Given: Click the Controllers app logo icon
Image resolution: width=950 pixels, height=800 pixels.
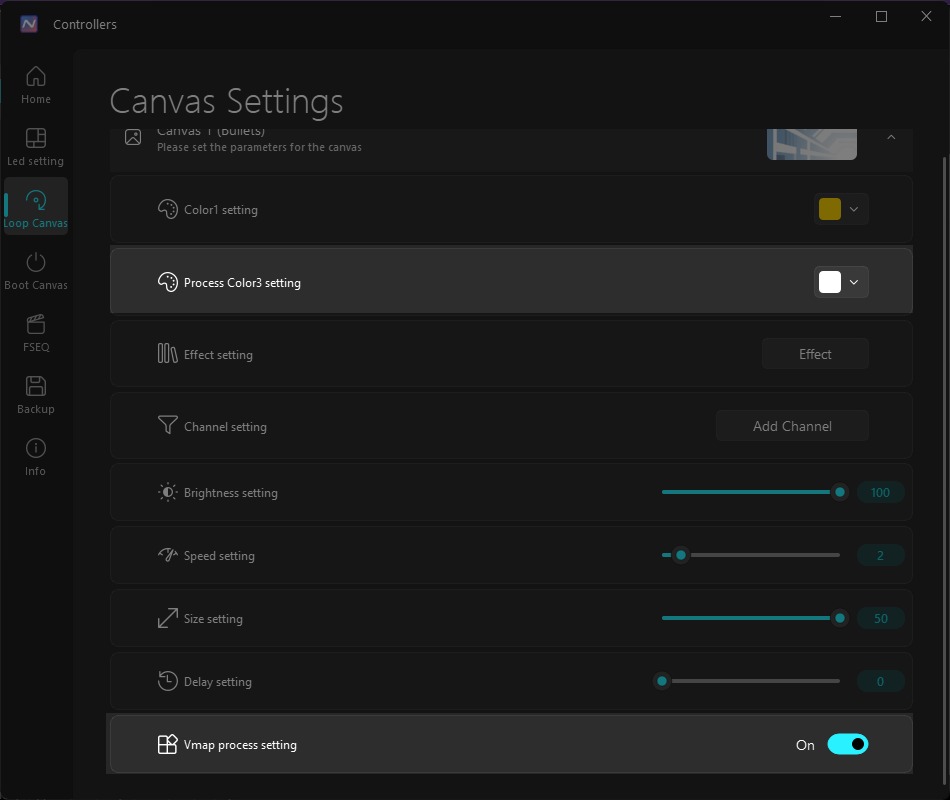Looking at the screenshot, I should coord(28,24).
